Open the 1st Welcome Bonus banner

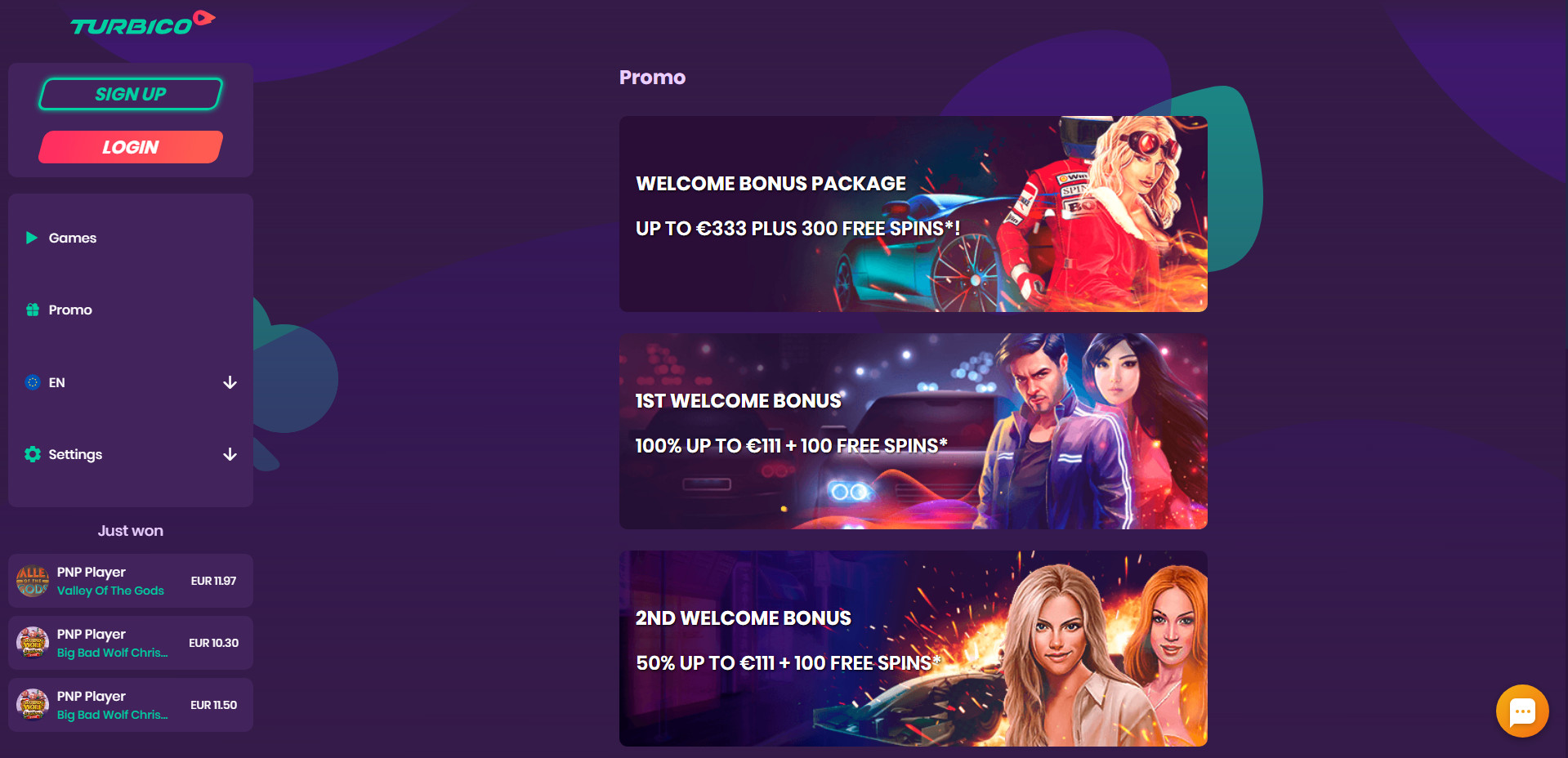pos(913,431)
